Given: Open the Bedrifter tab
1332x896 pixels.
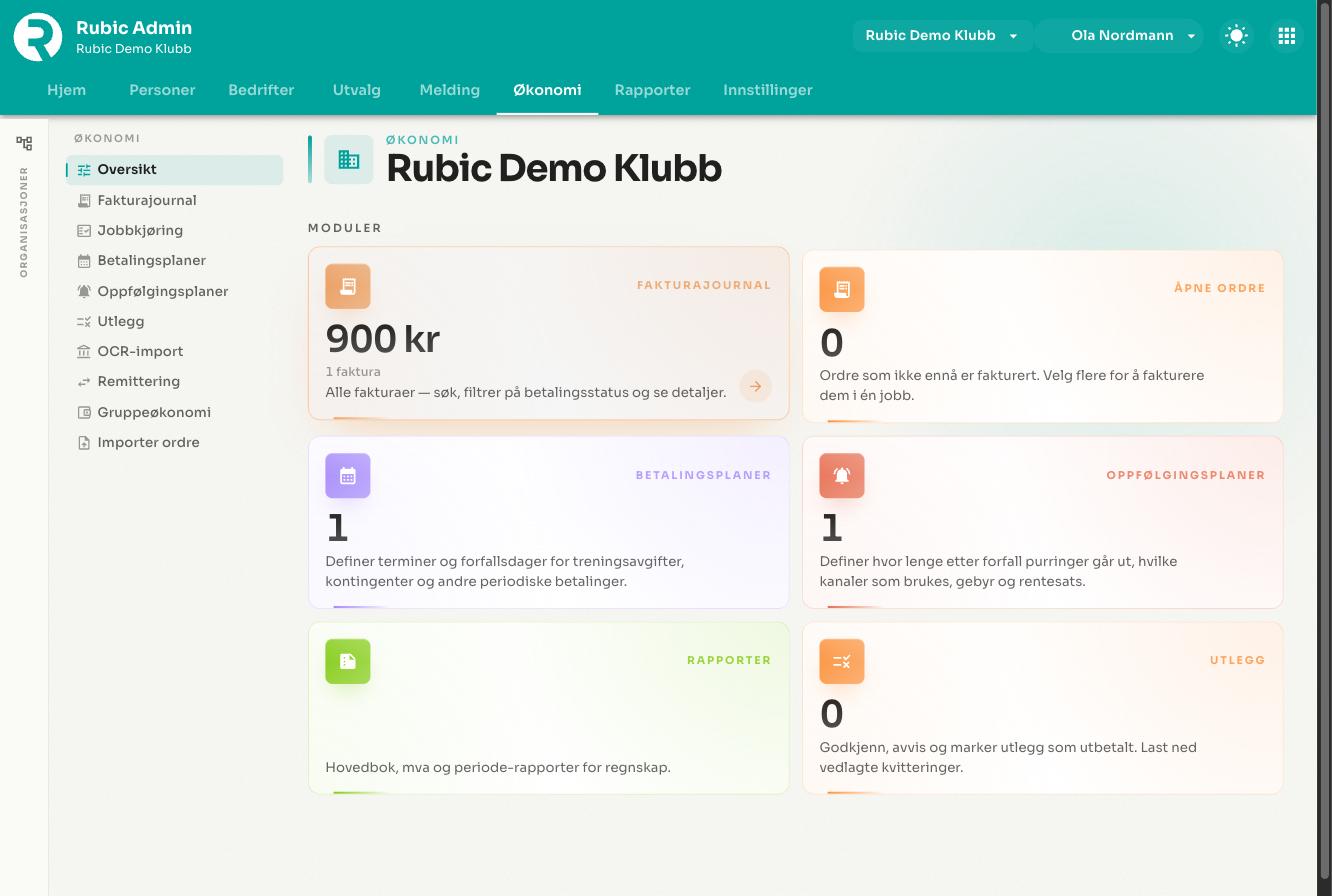Looking at the screenshot, I should pos(261,90).
